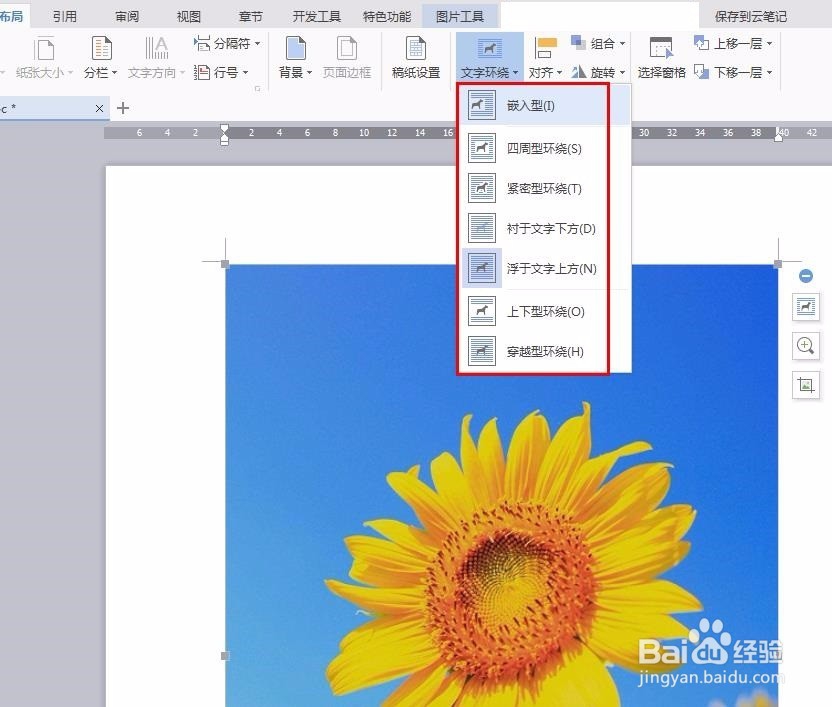Switch to the Special Features (特色功能) tab
The width and height of the screenshot is (832, 707).
click(387, 16)
